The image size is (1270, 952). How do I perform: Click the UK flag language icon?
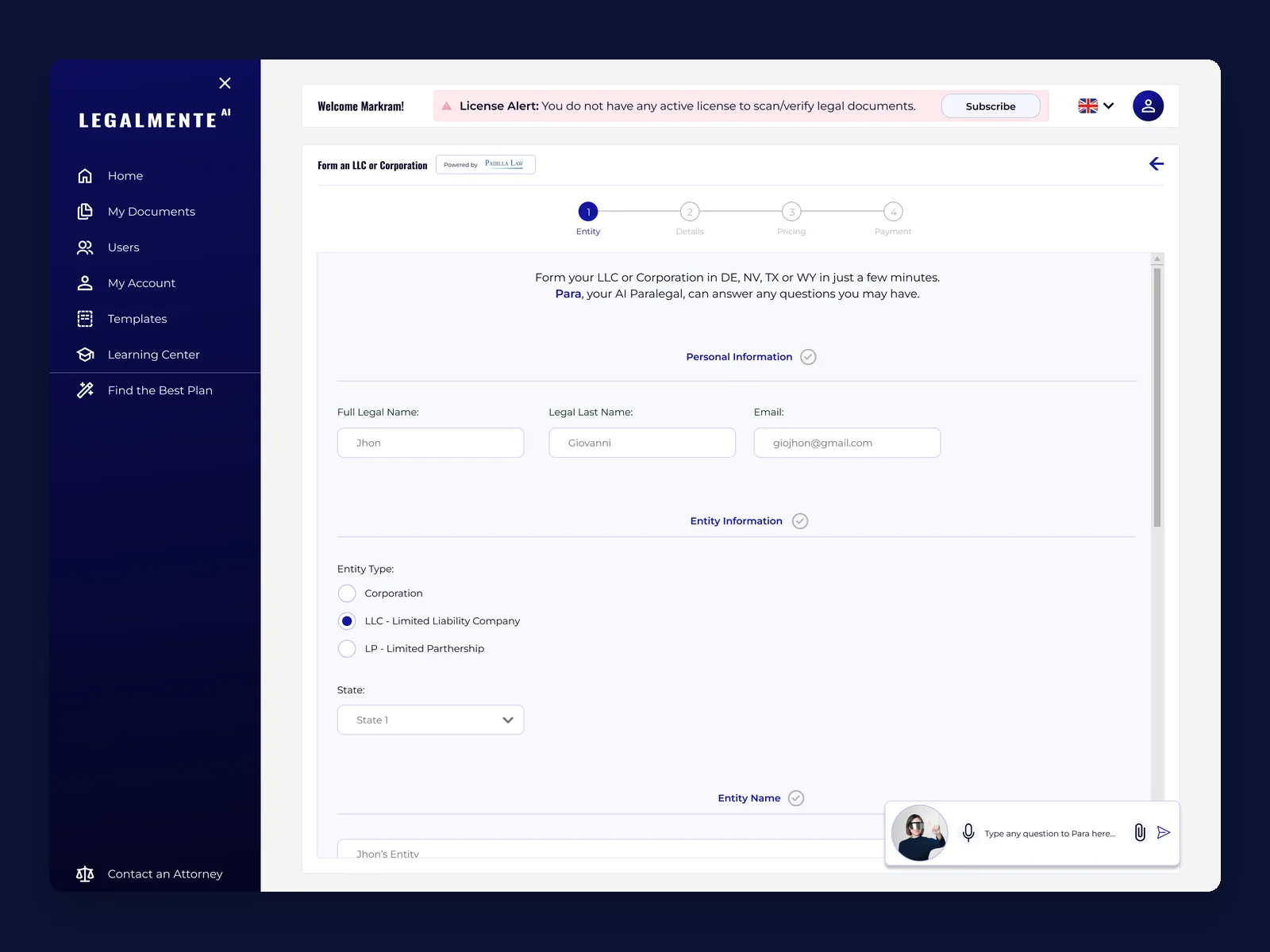pyautogui.click(x=1087, y=106)
